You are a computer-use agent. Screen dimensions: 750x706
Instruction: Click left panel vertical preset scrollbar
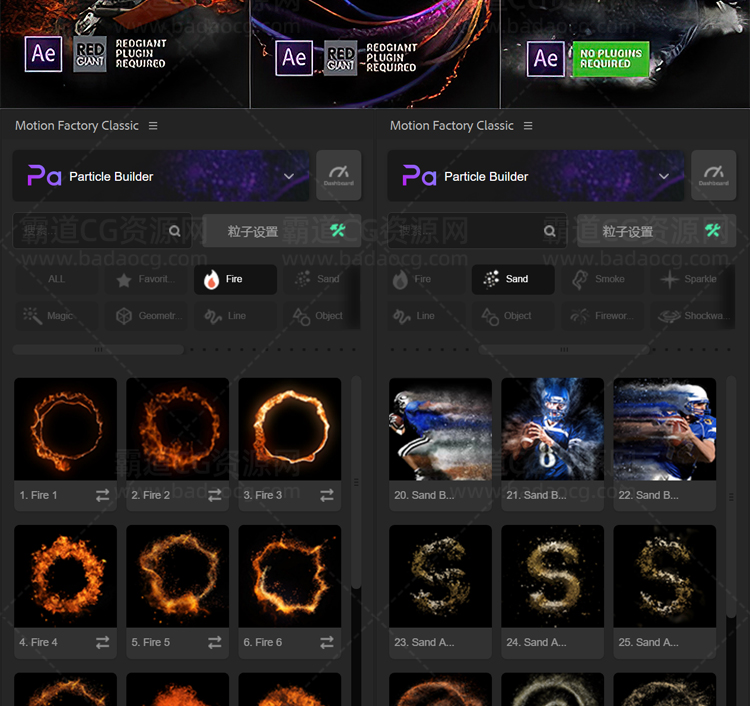pyautogui.click(x=356, y=482)
